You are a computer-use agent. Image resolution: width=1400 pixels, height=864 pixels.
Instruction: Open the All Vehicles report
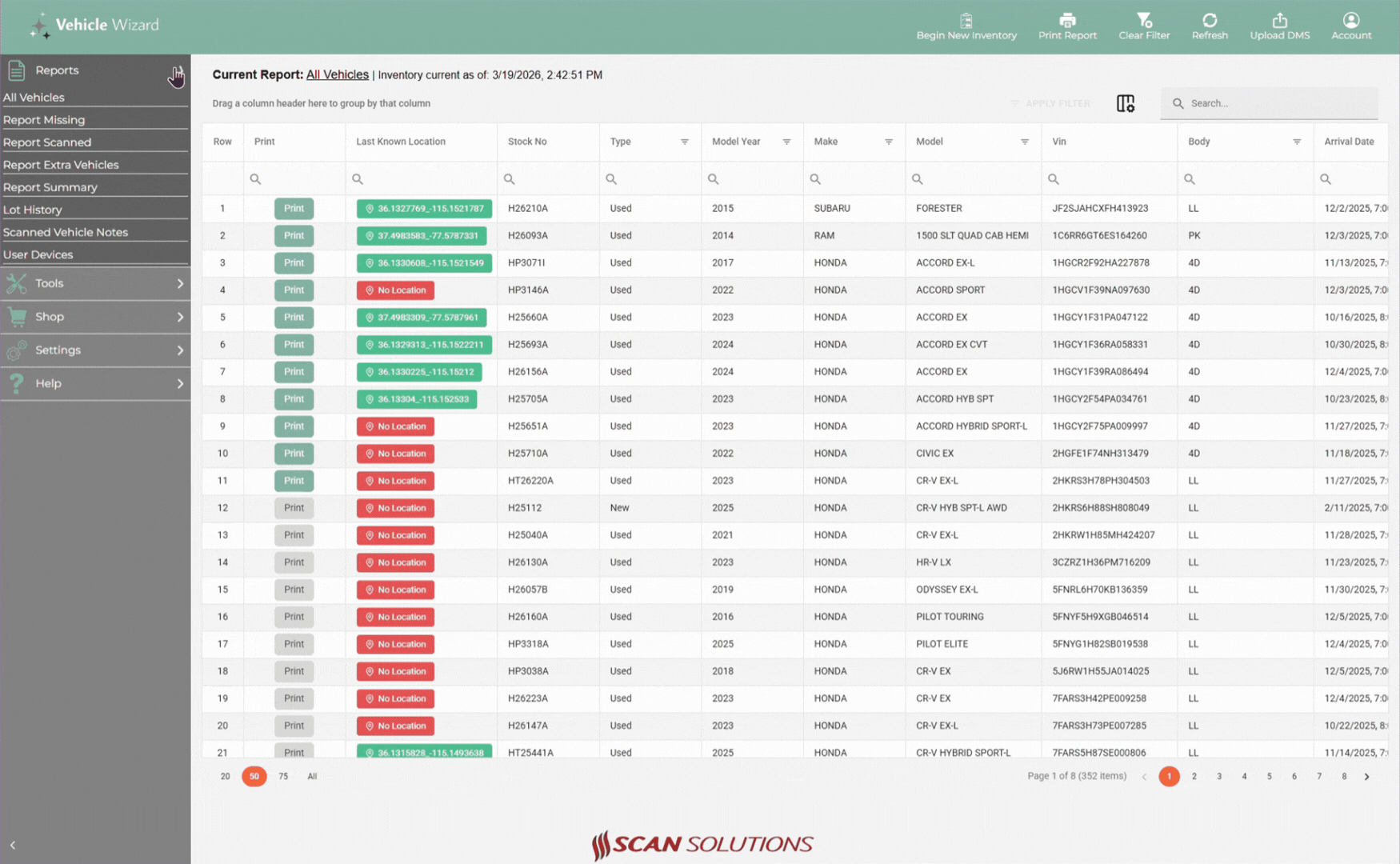tap(34, 98)
